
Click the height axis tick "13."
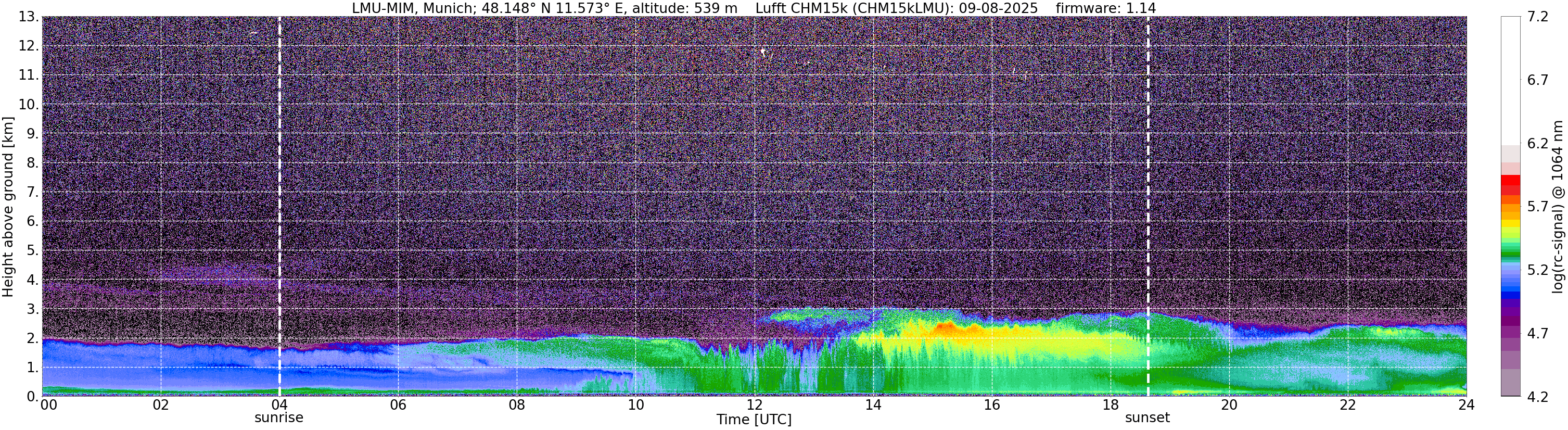pos(29,17)
